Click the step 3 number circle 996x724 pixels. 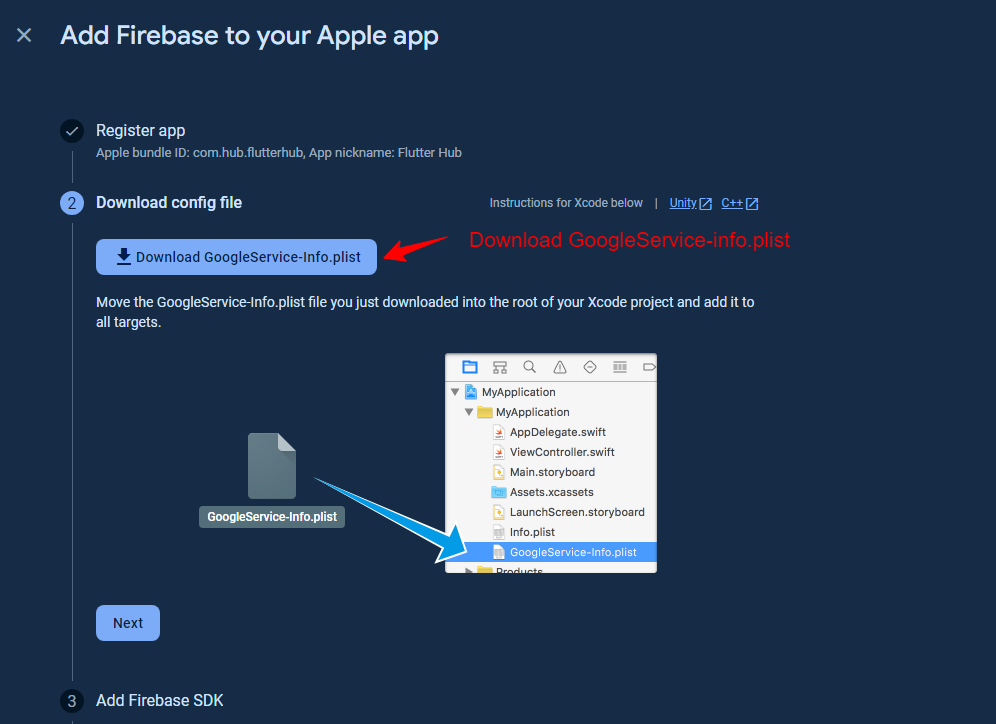[72, 701]
